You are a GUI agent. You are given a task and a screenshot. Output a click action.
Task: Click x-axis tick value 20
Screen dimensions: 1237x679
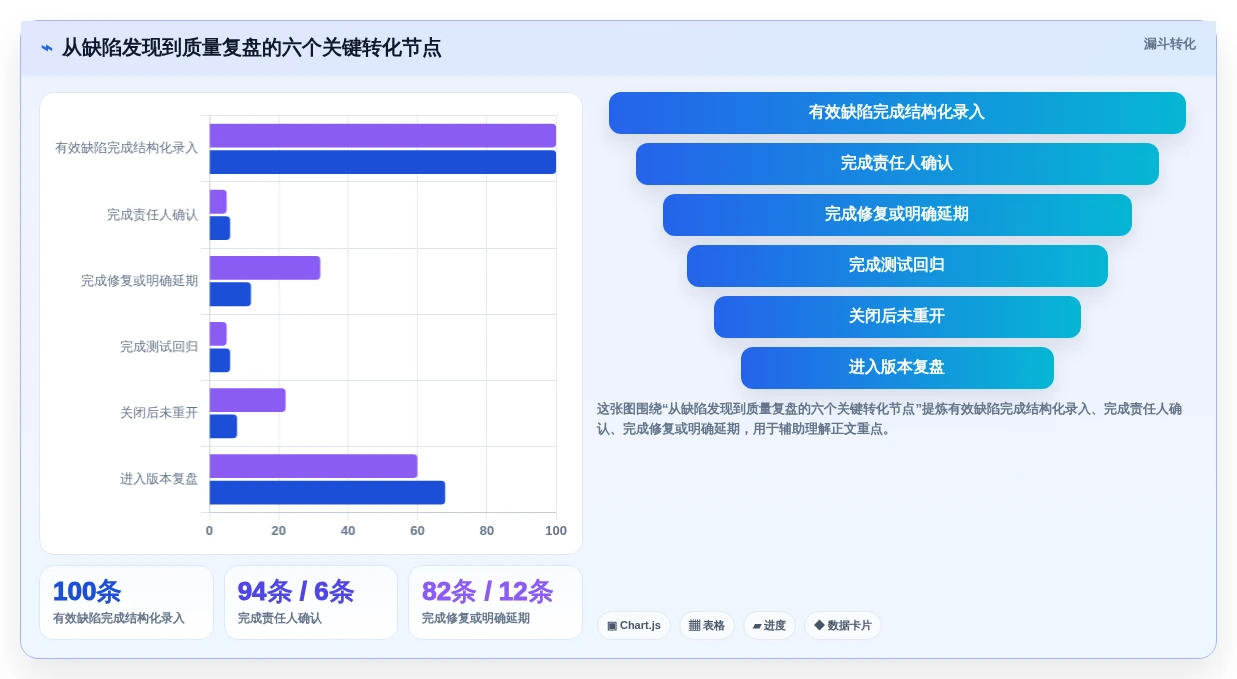tap(278, 531)
